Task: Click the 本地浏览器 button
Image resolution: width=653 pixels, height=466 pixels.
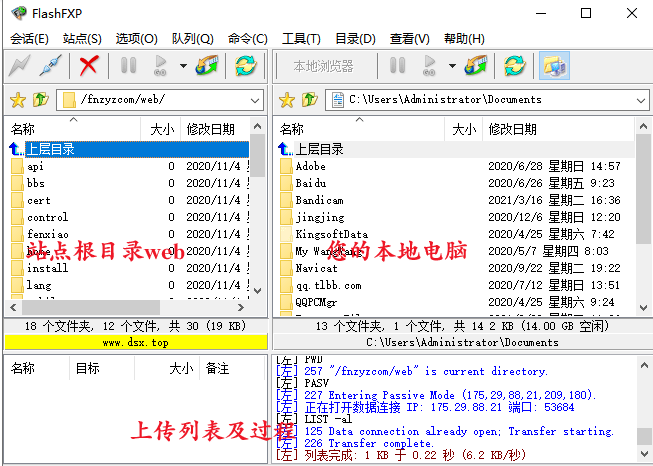Action: pyautogui.click(x=323, y=66)
